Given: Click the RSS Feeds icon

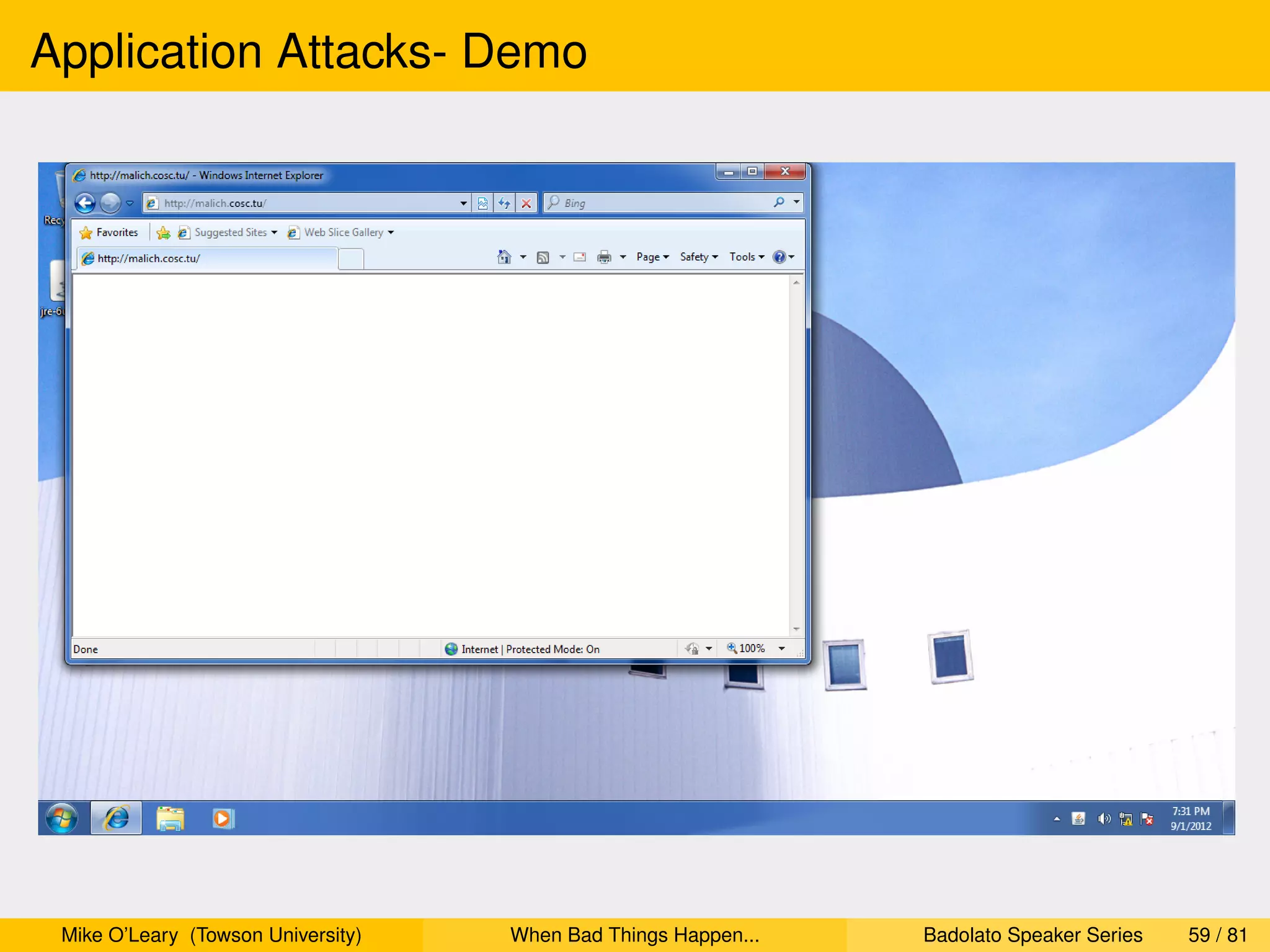Looking at the screenshot, I should [x=543, y=257].
